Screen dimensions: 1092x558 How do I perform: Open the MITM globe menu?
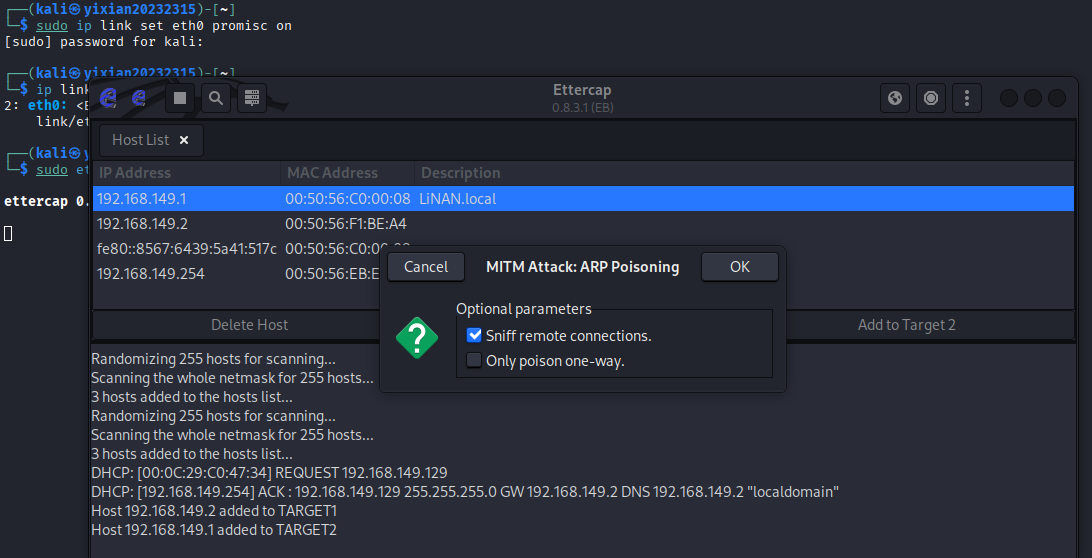[x=895, y=98]
